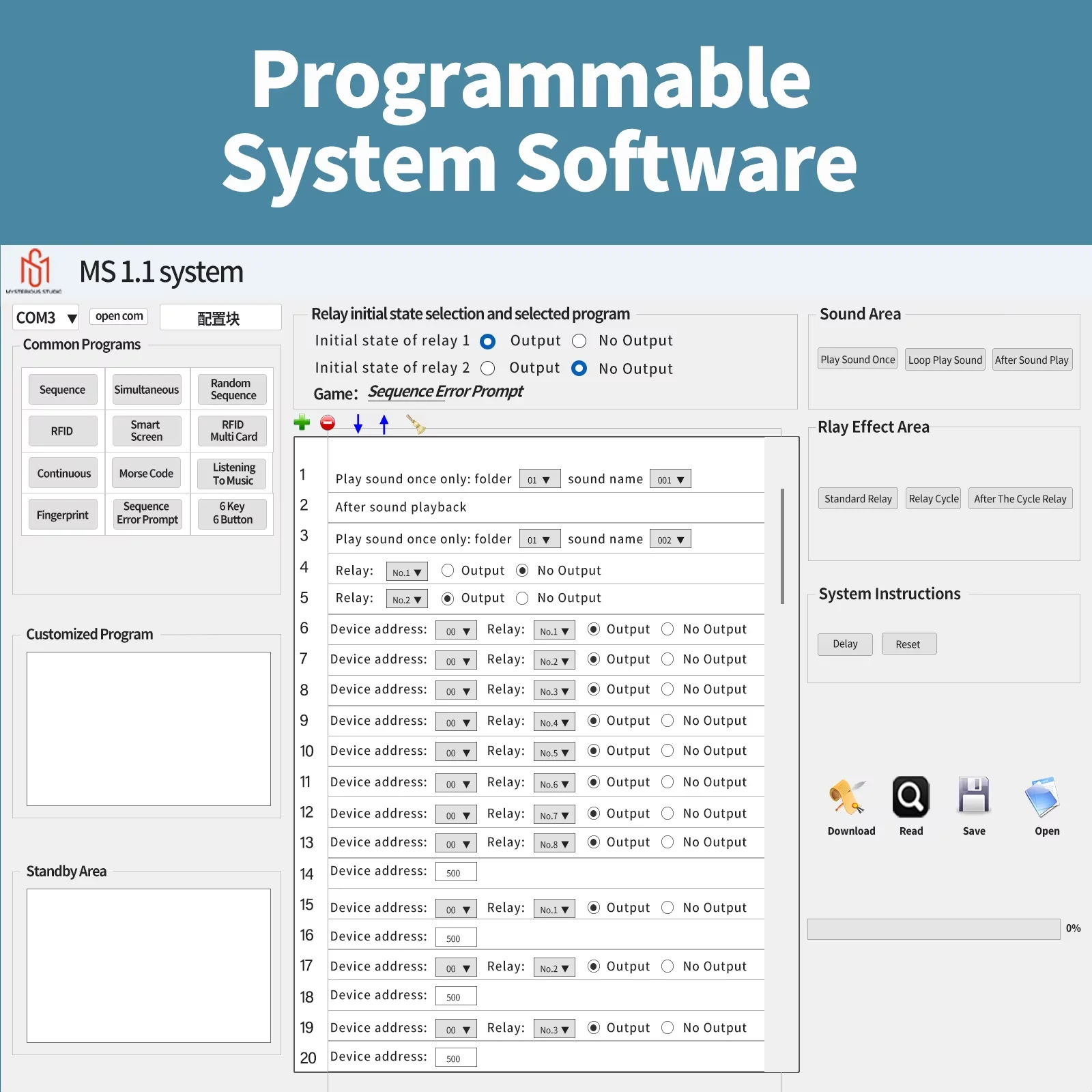The width and height of the screenshot is (1092, 1092).
Task: Click the Sequence Error Prompt game name
Action: point(446,392)
